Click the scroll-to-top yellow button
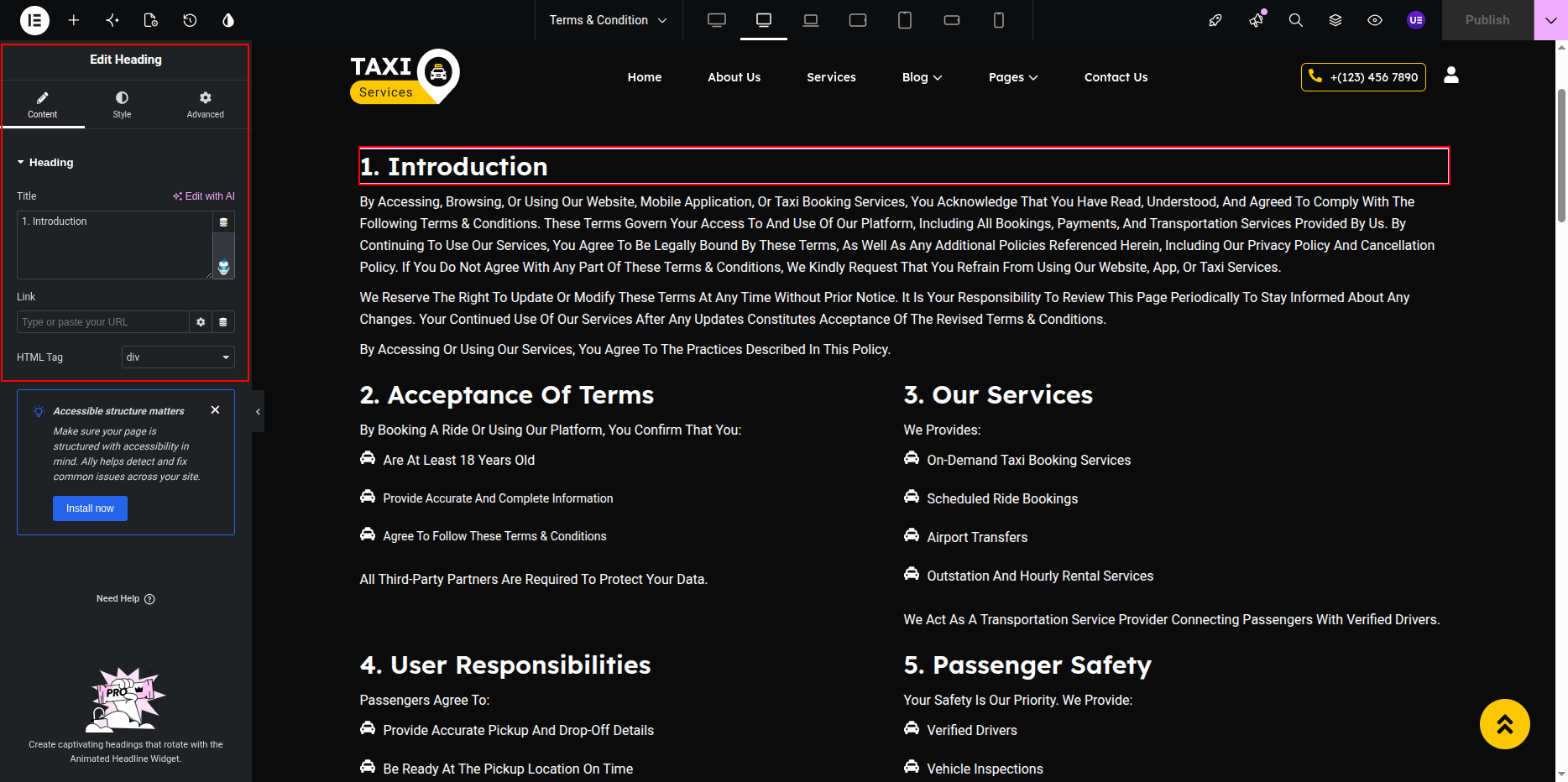Image resolution: width=1568 pixels, height=782 pixels. [x=1505, y=724]
